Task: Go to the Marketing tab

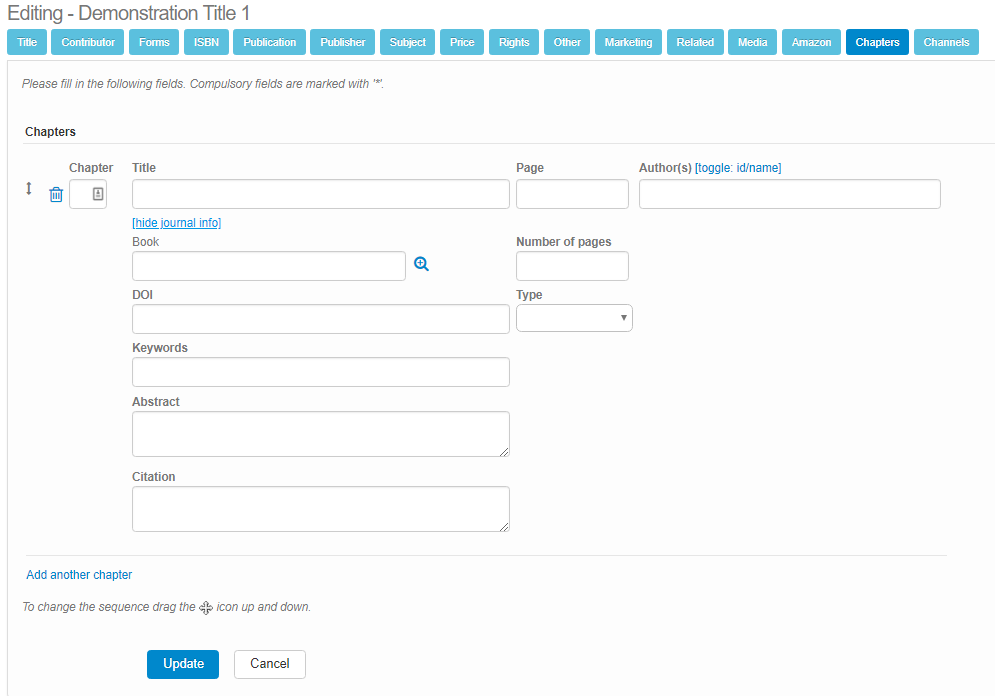Action: 628,42
